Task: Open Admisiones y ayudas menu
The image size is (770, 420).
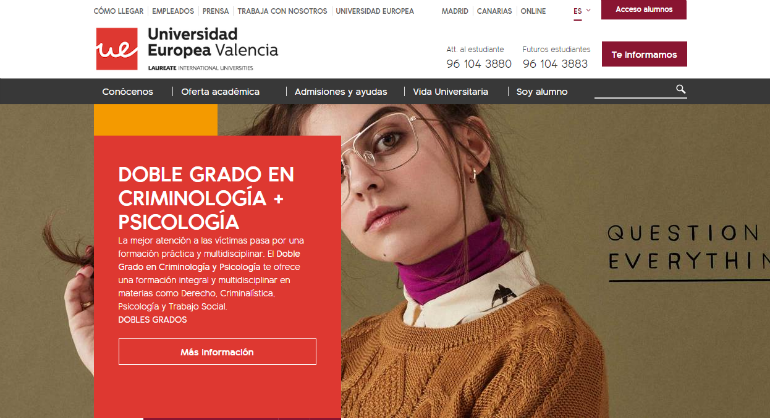Action: tap(340, 92)
